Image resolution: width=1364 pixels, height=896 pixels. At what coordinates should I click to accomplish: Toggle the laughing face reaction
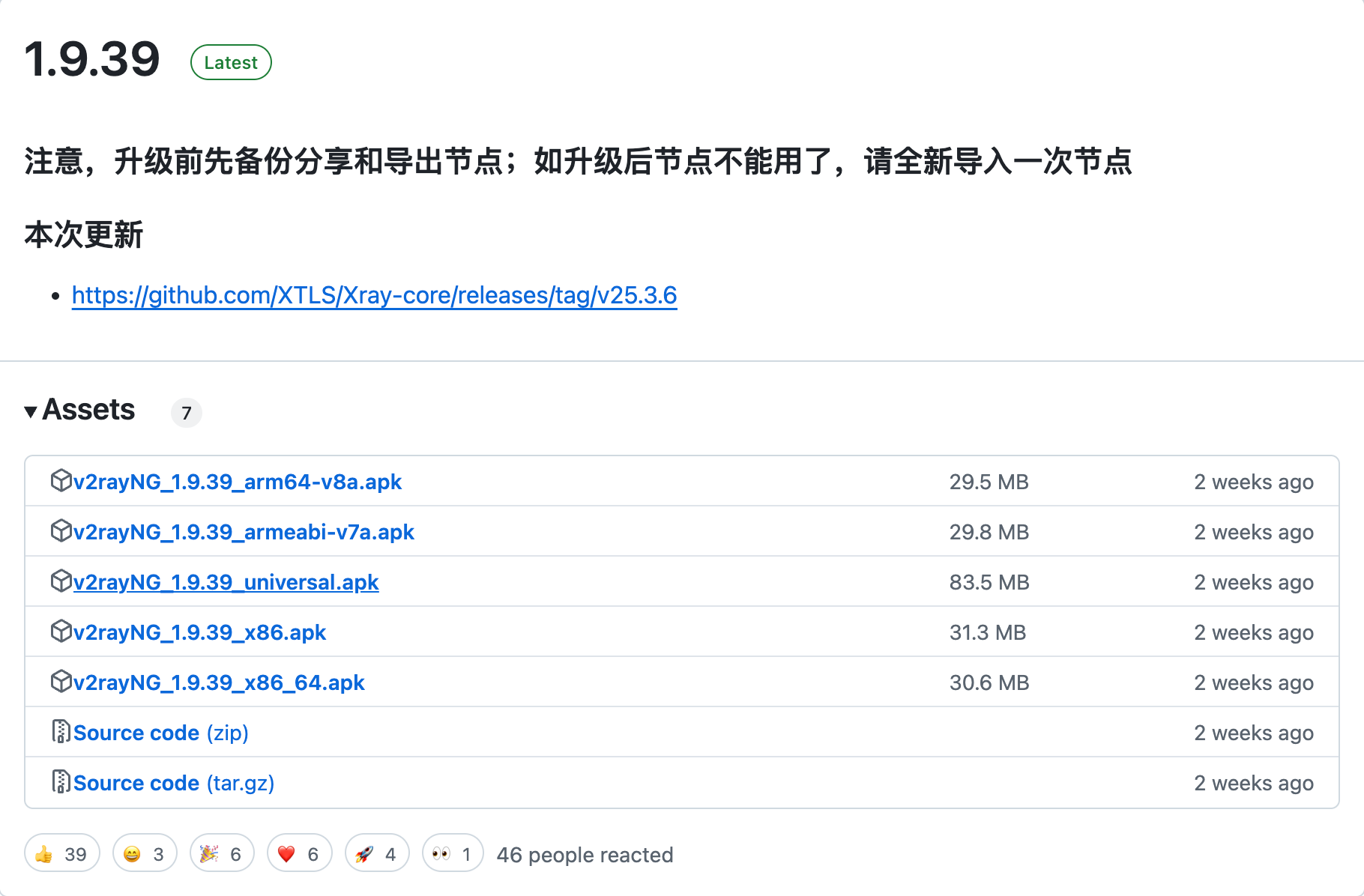[145, 853]
